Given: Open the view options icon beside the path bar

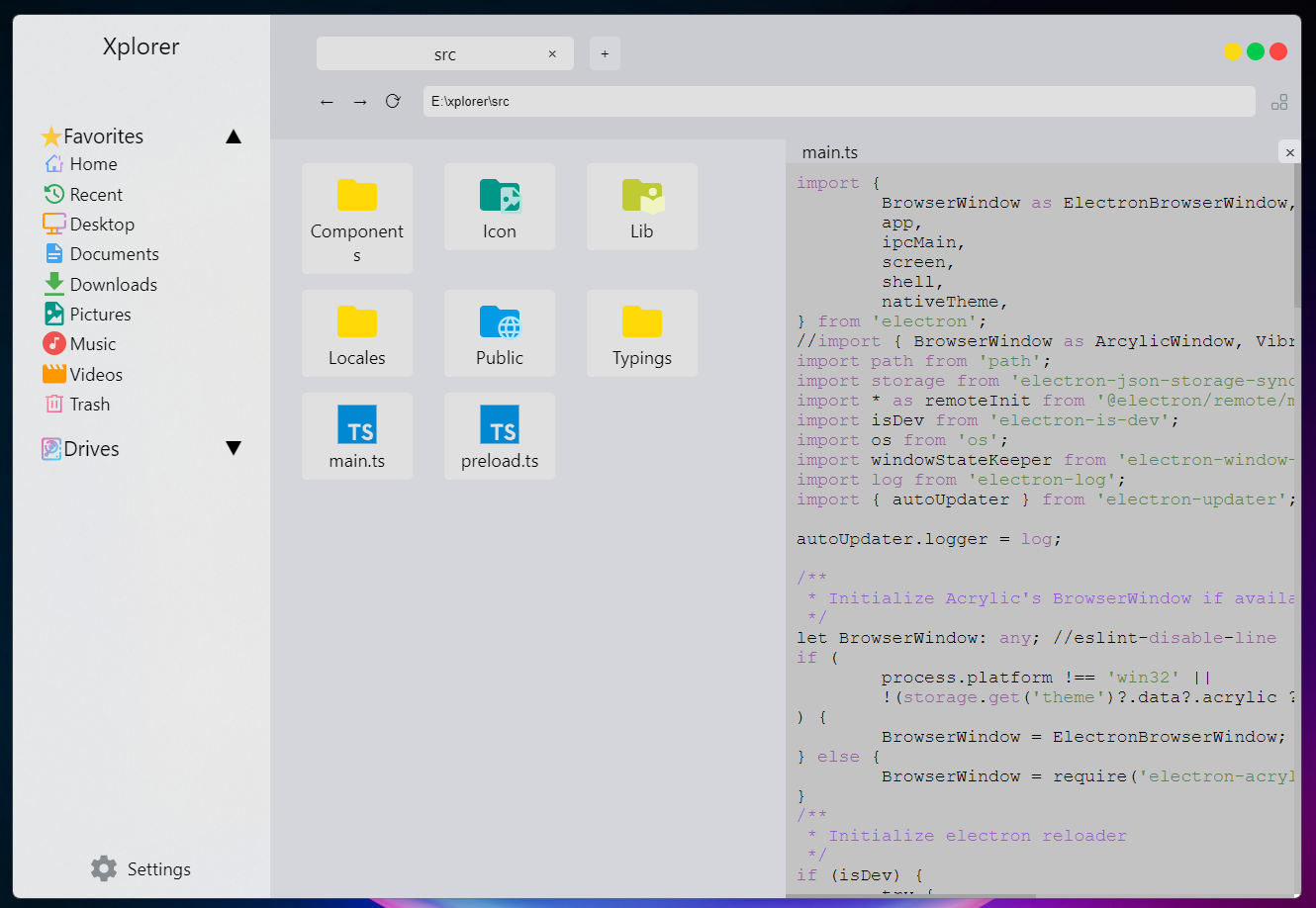Looking at the screenshot, I should pyautogui.click(x=1279, y=102).
